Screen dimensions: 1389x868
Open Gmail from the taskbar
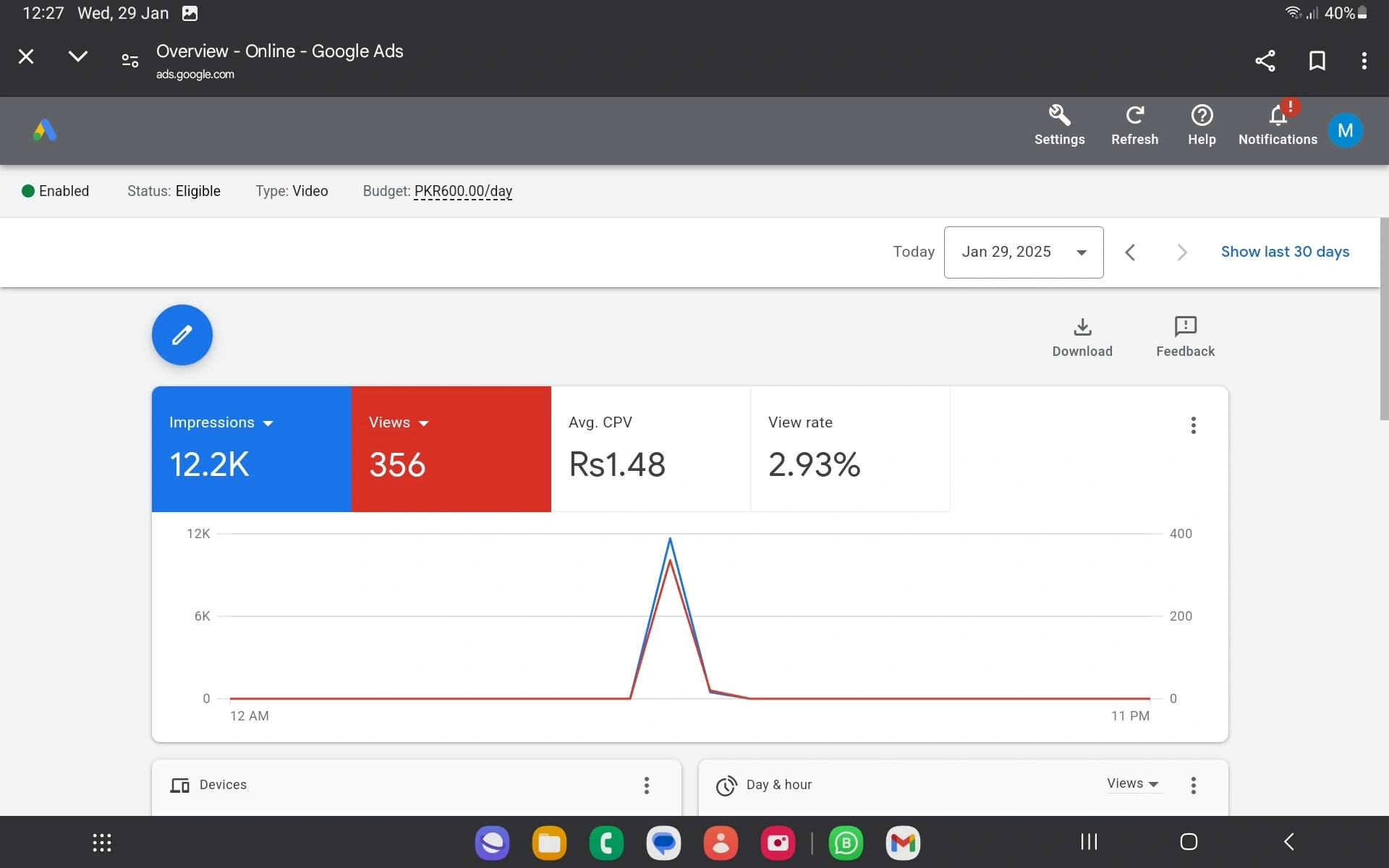tap(903, 843)
